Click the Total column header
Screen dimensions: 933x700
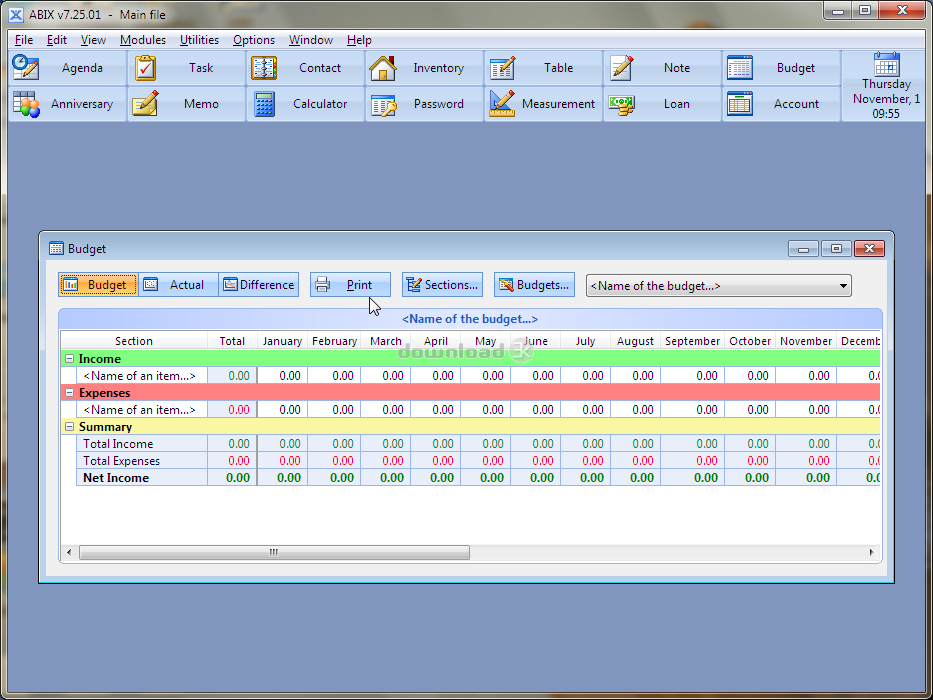[232, 341]
